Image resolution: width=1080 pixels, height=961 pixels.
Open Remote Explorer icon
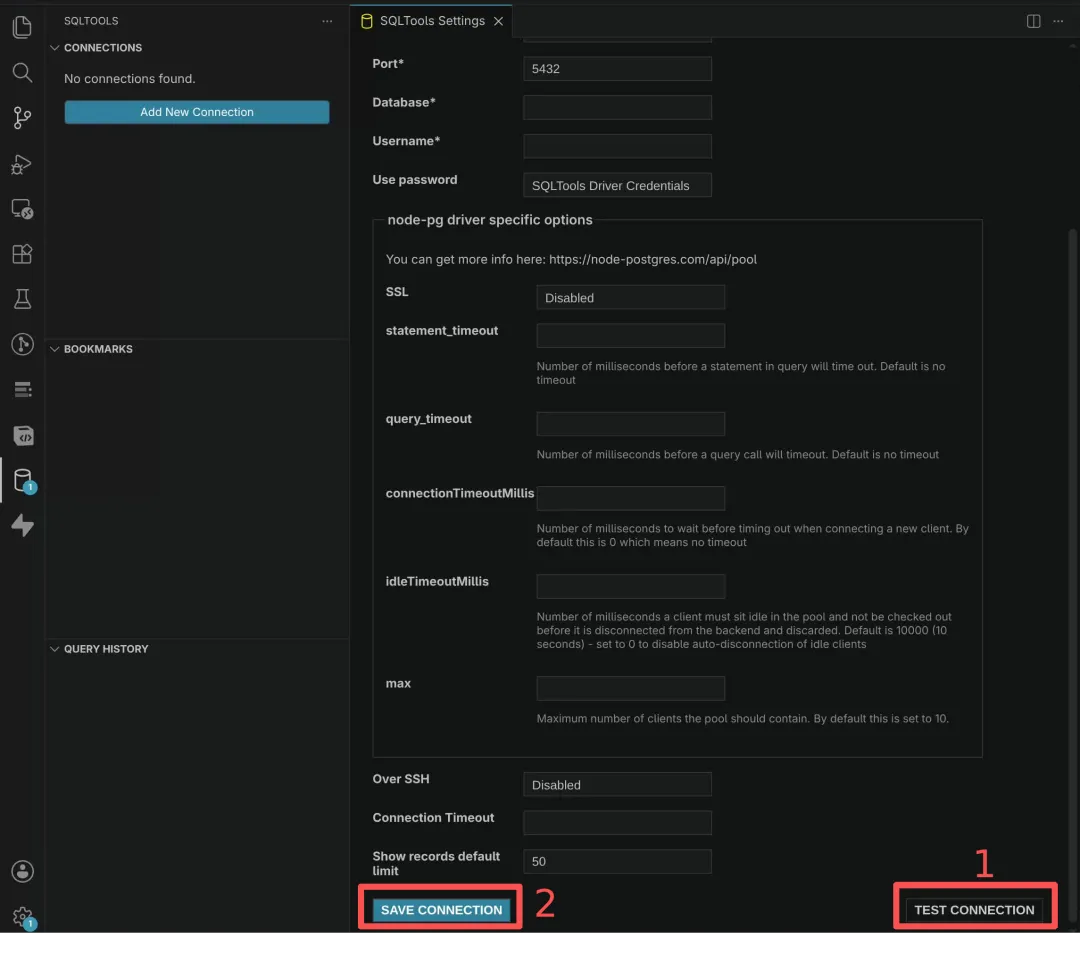[x=22, y=209]
